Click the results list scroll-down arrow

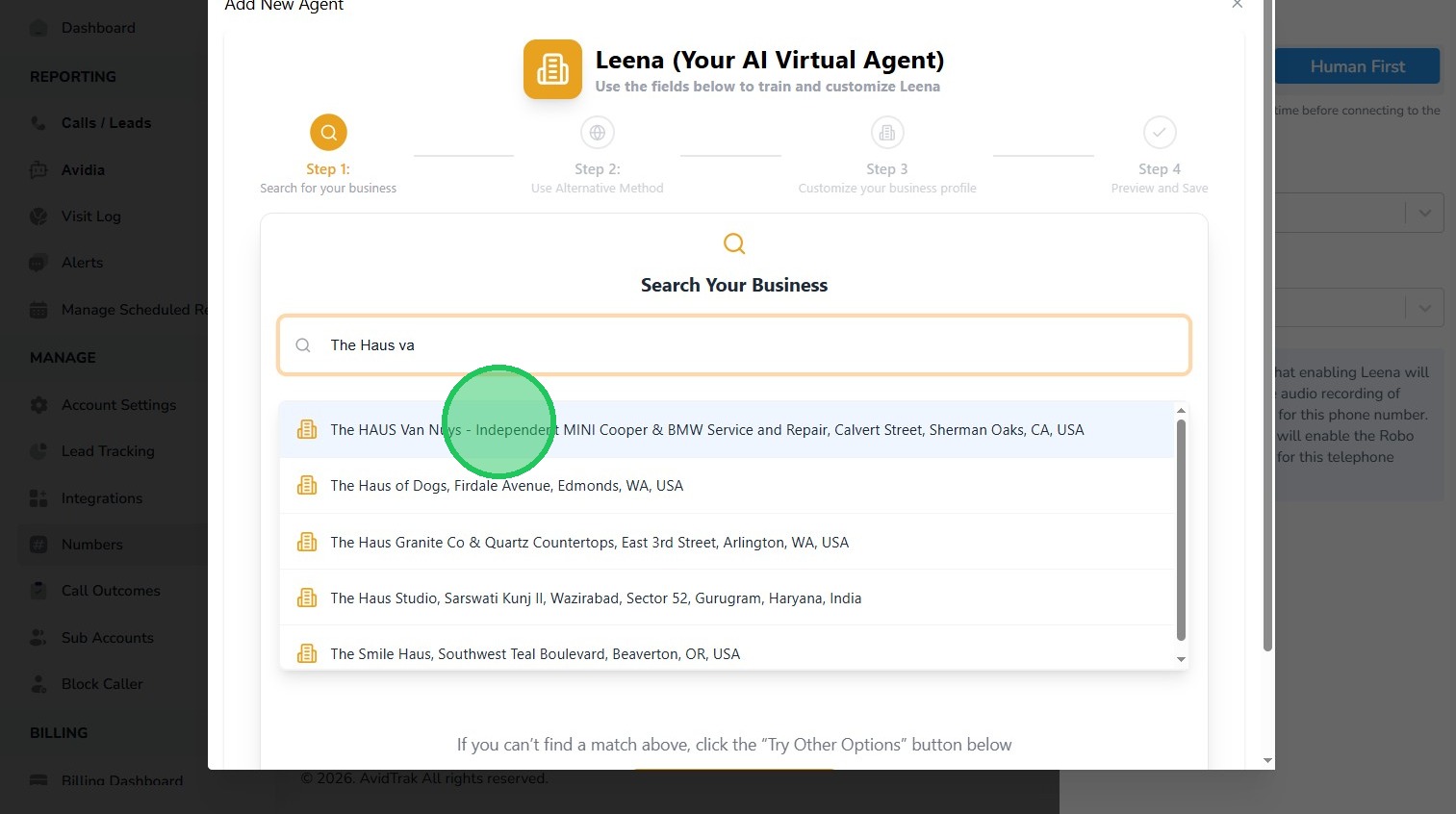[1181, 659]
